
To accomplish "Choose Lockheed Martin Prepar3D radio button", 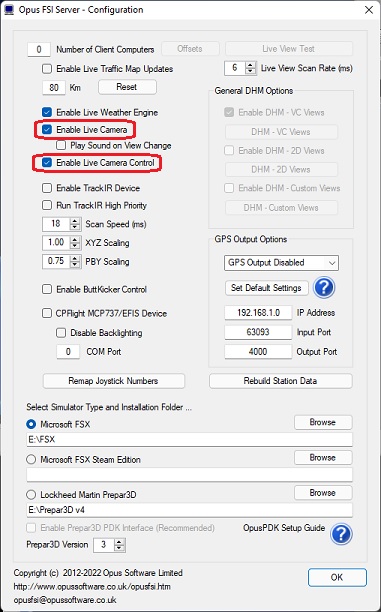I will (31, 495).
